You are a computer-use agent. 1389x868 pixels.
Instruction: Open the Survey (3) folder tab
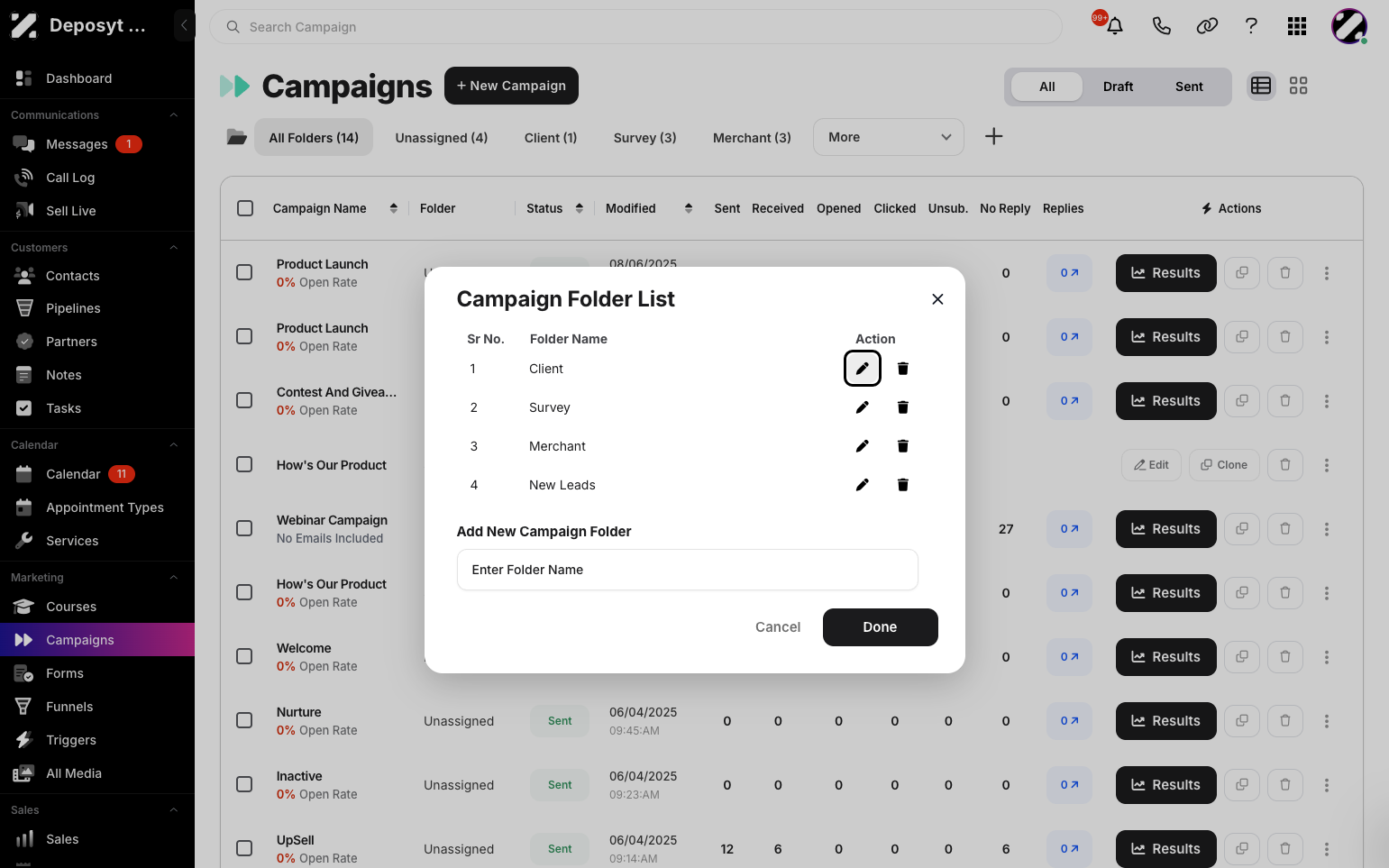(644, 138)
